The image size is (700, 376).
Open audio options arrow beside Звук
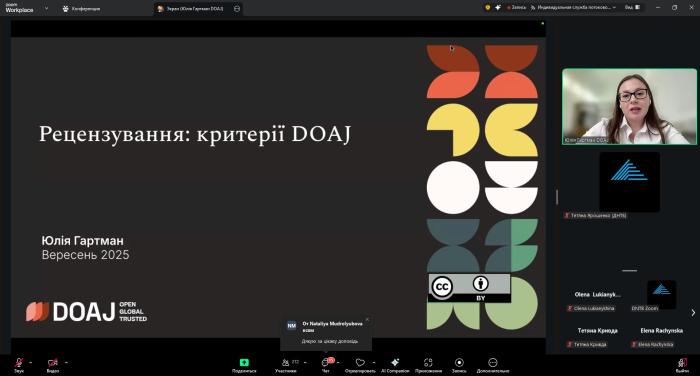pos(30,362)
